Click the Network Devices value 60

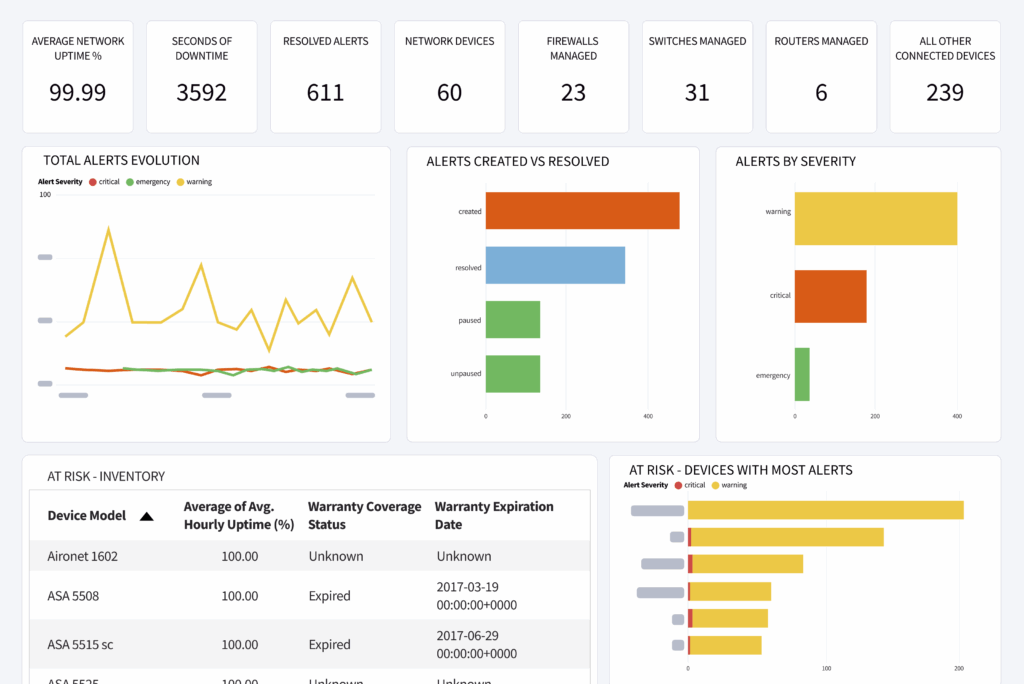coord(449,93)
